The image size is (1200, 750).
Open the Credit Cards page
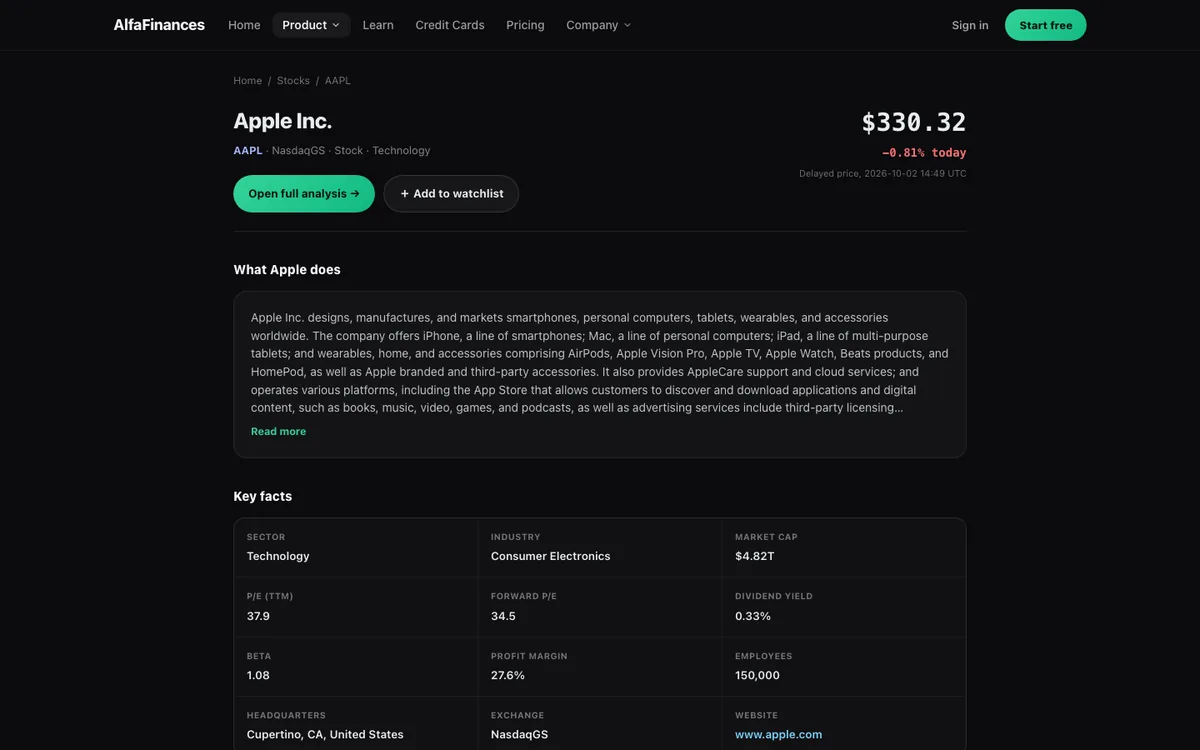[x=450, y=25]
